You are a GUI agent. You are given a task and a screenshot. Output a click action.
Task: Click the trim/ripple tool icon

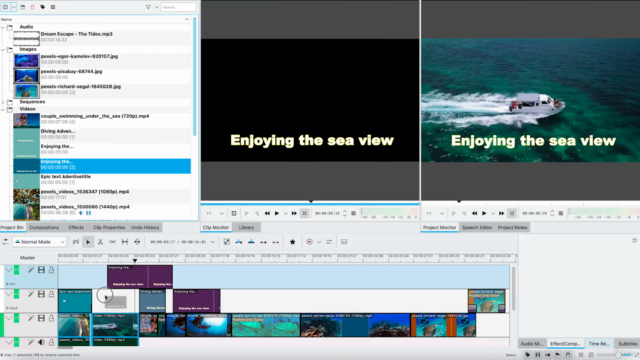[x=137, y=242]
